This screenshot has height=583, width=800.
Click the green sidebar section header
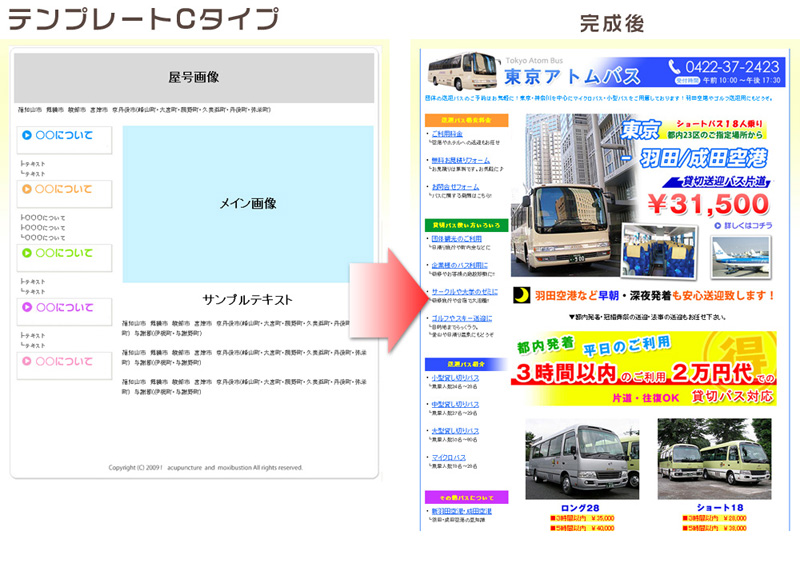[466, 225]
